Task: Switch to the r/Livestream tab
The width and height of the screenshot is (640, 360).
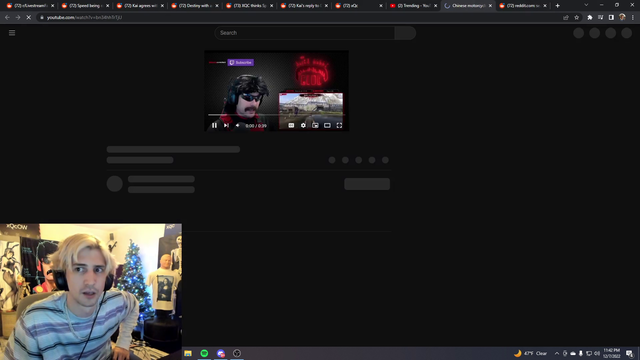Action: [x=30, y=6]
